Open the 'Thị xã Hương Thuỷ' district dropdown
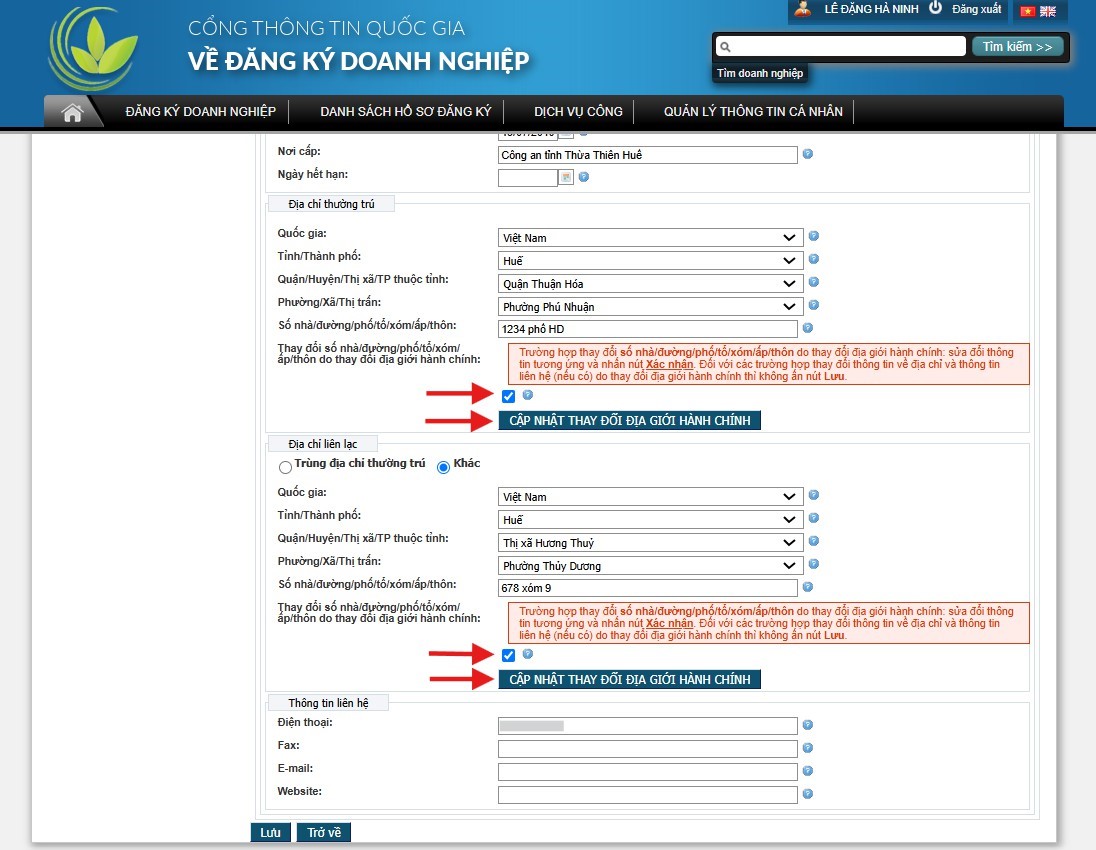 pyautogui.click(x=650, y=543)
